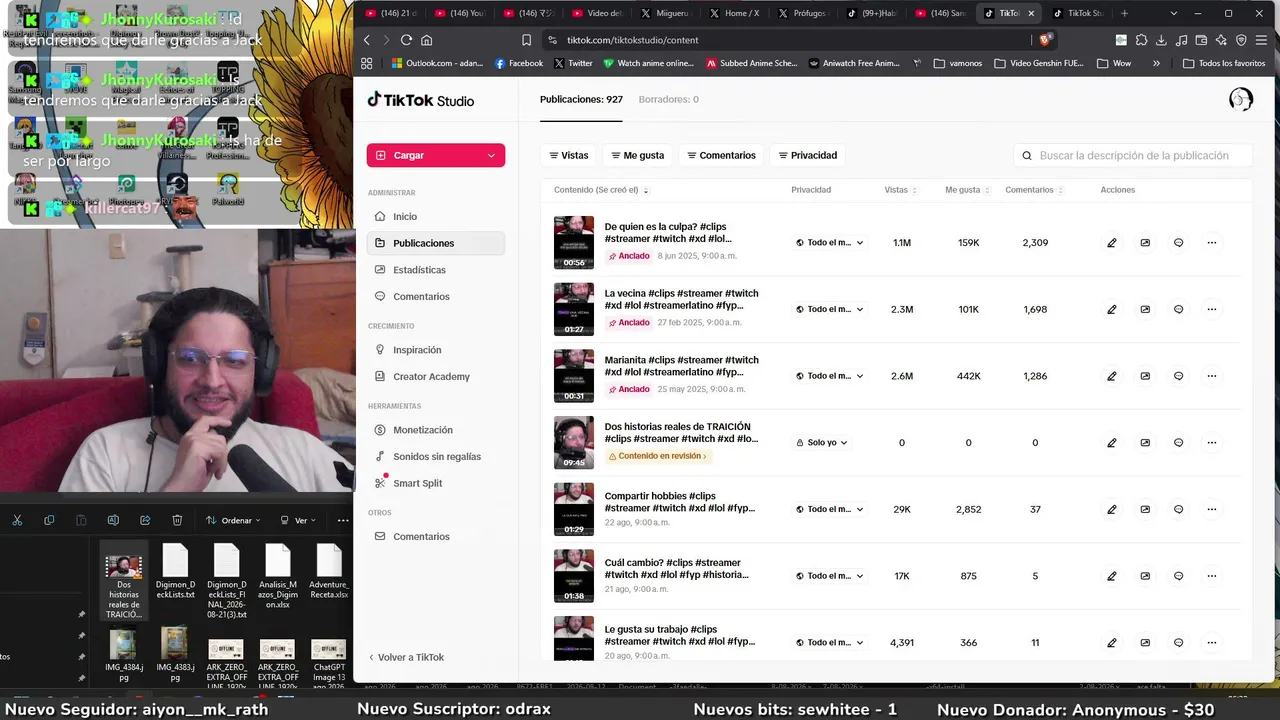The width and height of the screenshot is (1280, 720).
Task: Open Monetización in the sidebar
Action: 436,430
